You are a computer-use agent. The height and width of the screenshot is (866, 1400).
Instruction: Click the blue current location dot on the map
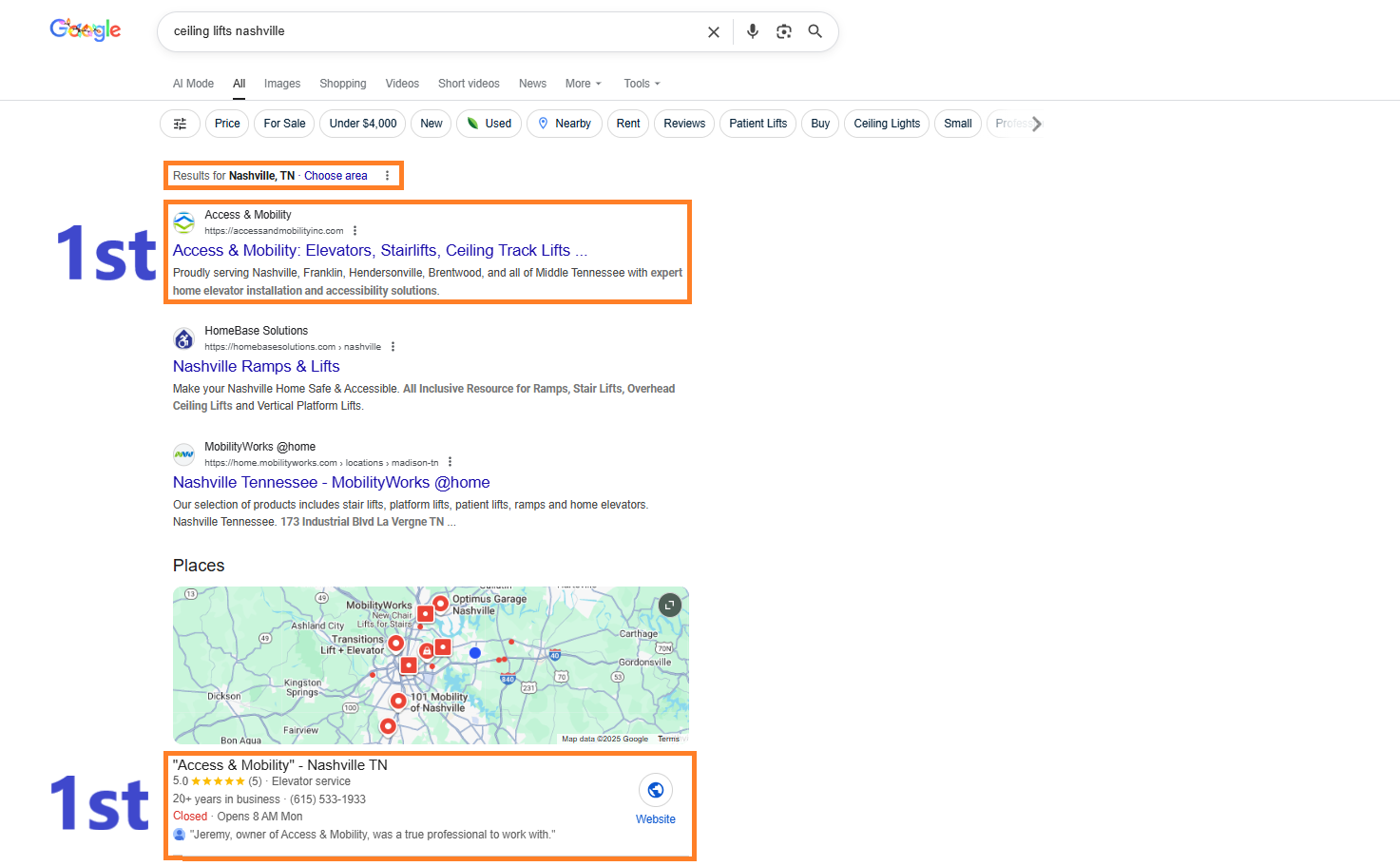pos(475,653)
